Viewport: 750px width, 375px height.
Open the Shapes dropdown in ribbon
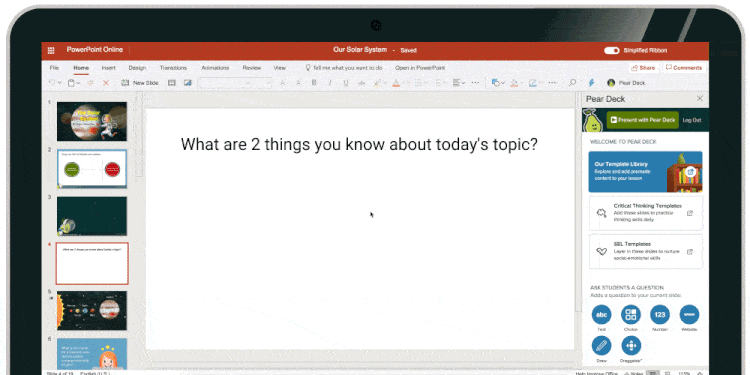(498, 83)
